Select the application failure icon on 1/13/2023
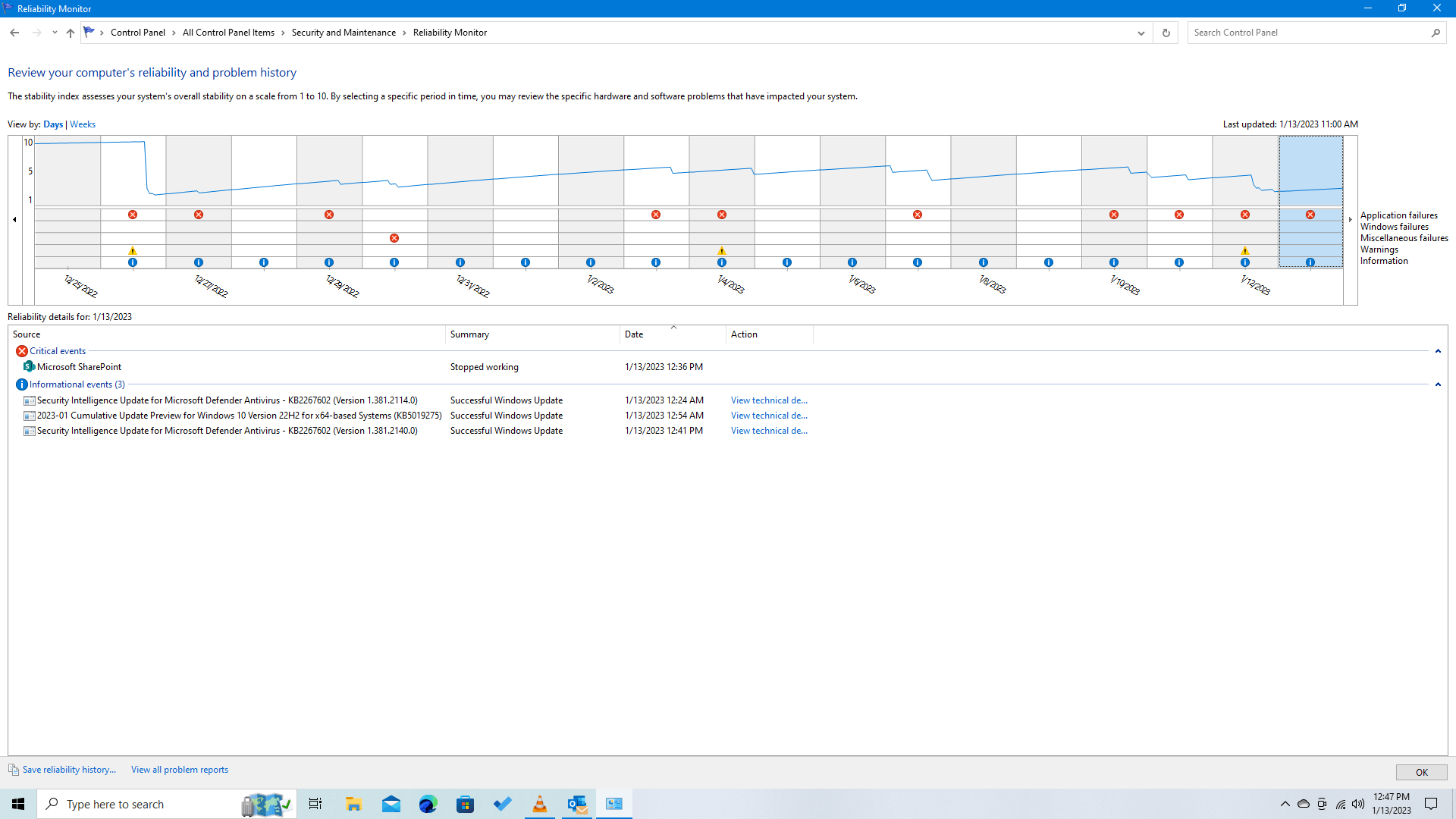1456x819 pixels. 1310,215
